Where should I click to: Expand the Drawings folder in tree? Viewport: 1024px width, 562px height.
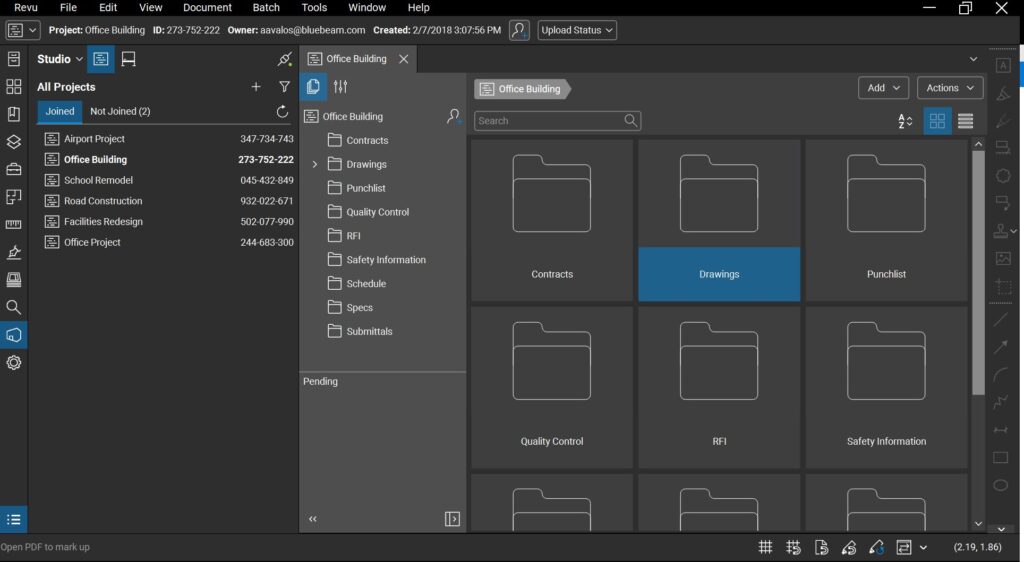coord(315,164)
